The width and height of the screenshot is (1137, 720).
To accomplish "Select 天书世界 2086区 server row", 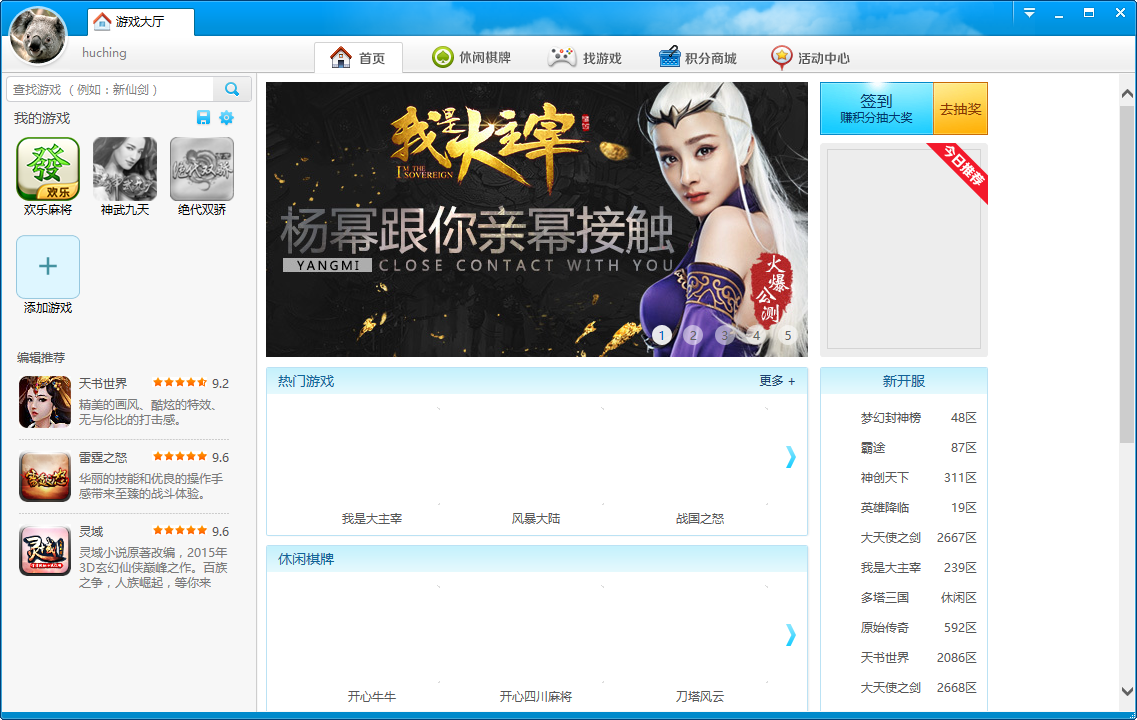I will point(918,658).
